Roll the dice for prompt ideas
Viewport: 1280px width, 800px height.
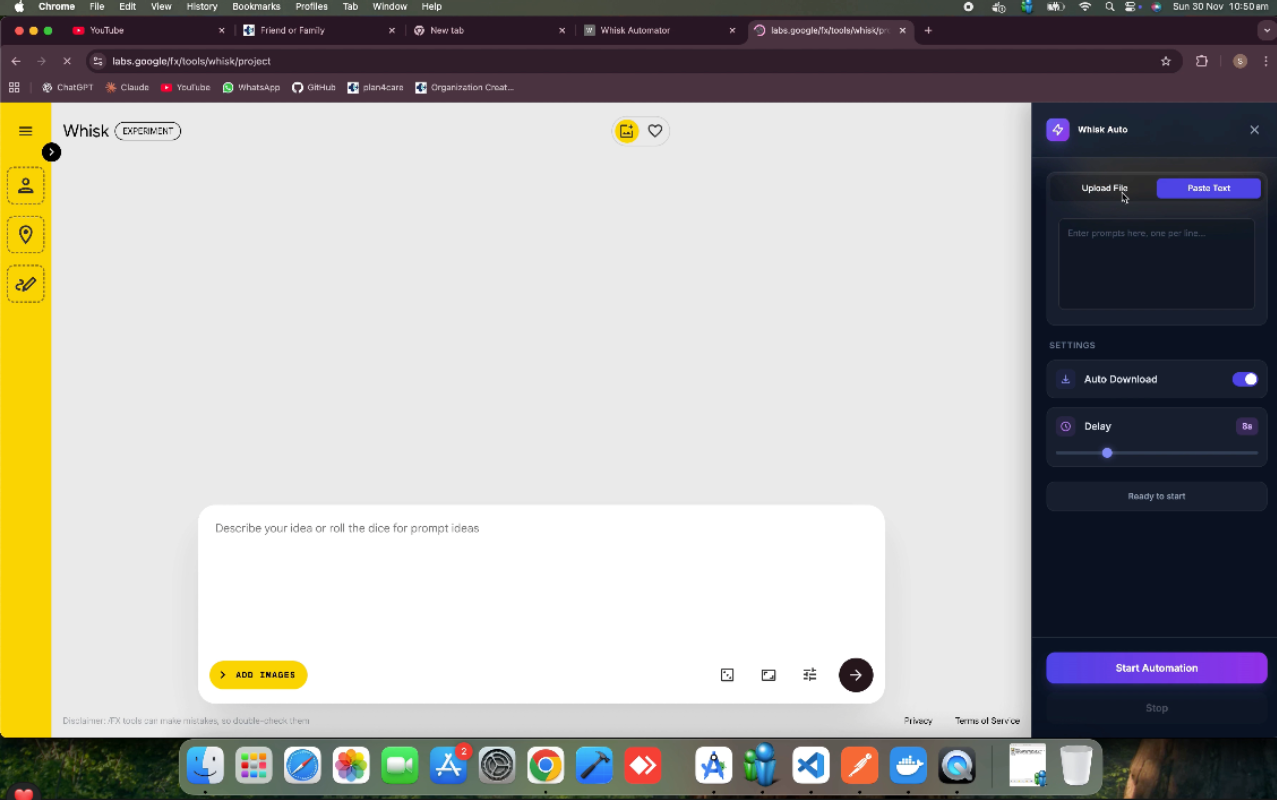point(727,675)
